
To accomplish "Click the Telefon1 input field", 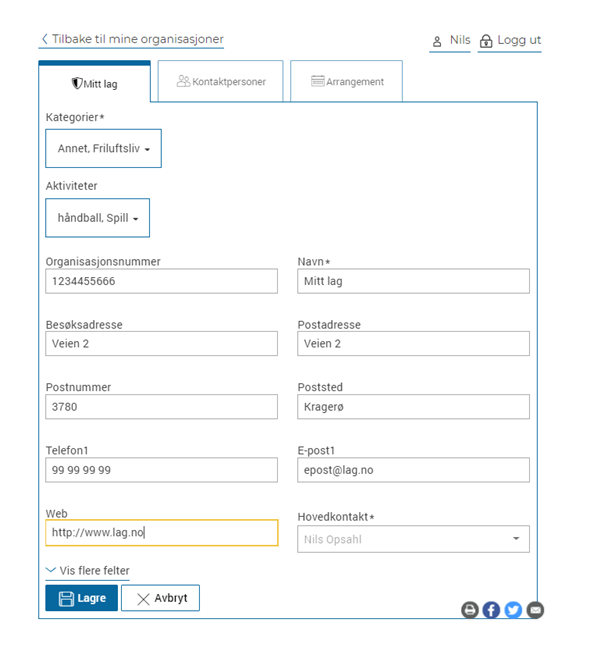I will click(161, 470).
